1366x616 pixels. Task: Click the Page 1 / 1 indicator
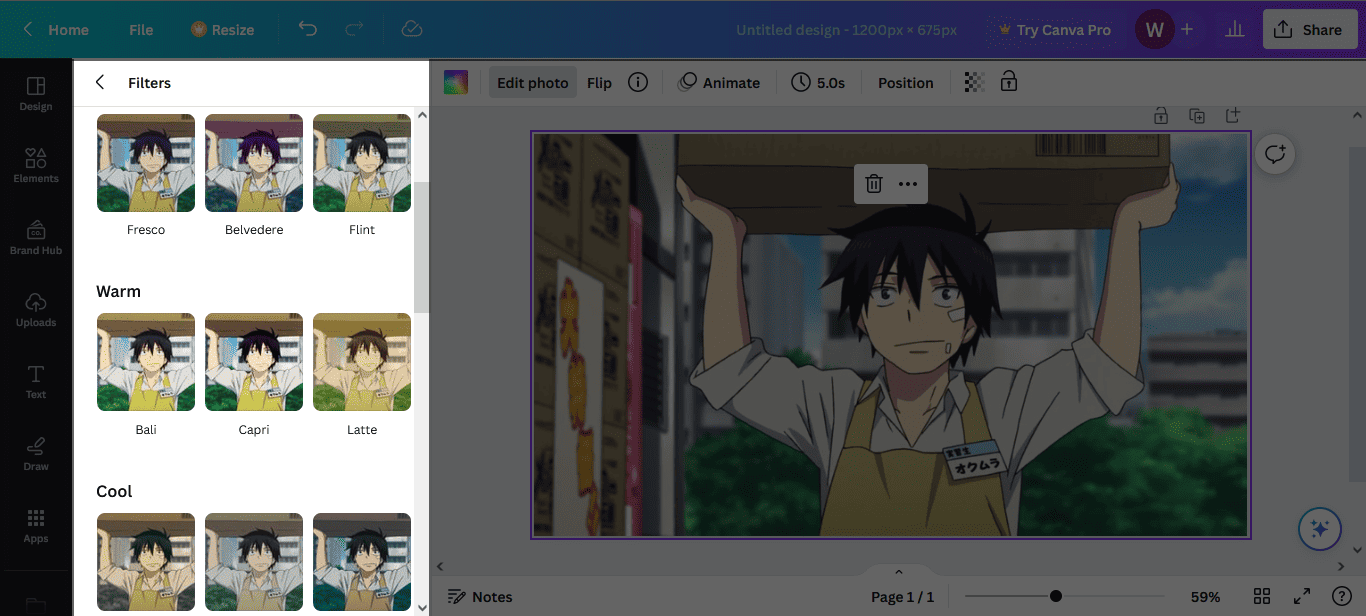click(x=902, y=597)
